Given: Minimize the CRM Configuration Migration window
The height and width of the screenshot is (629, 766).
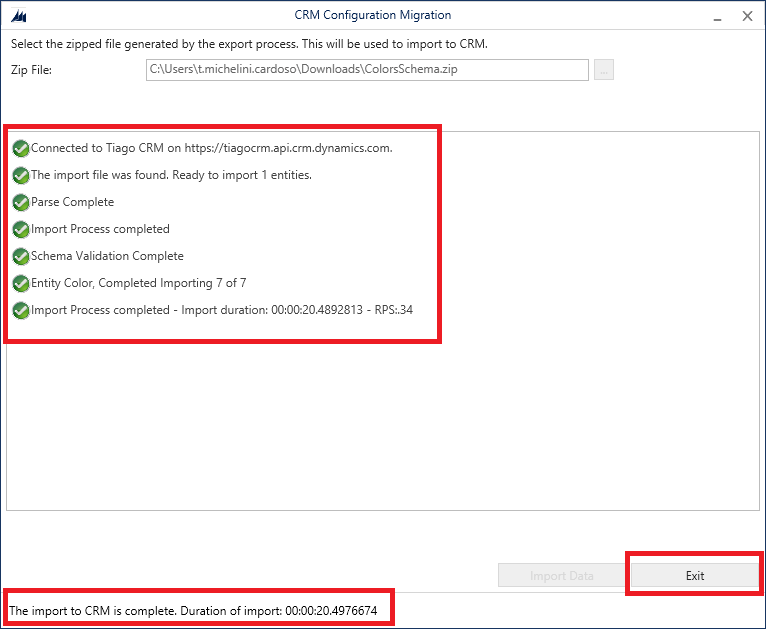Looking at the screenshot, I should pyautogui.click(x=717, y=16).
